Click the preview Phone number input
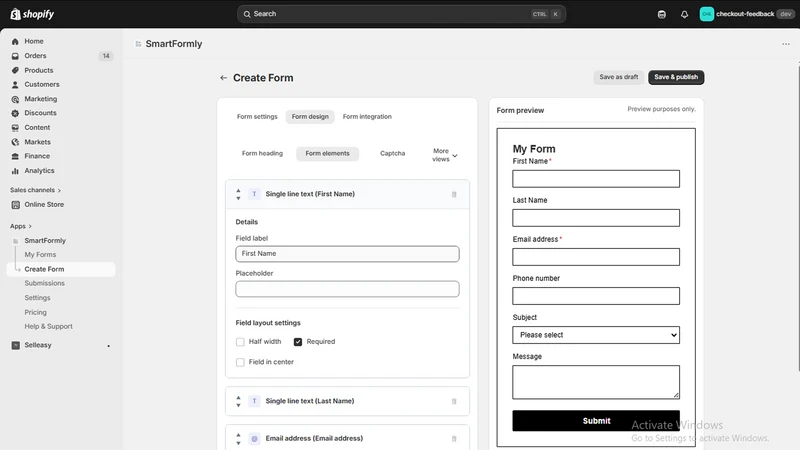Viewport: 800px width, 450px height. point(596,296)
